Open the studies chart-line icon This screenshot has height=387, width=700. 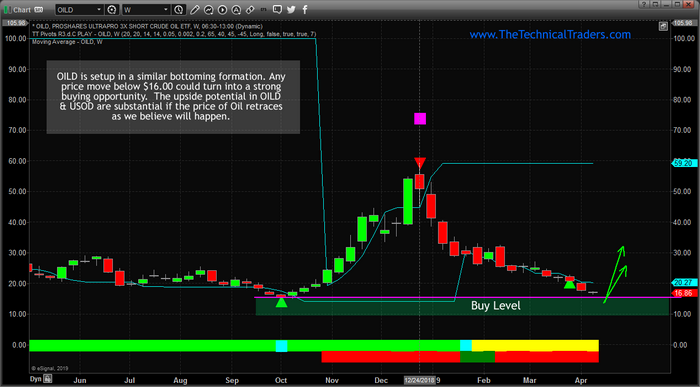(208, 9)
